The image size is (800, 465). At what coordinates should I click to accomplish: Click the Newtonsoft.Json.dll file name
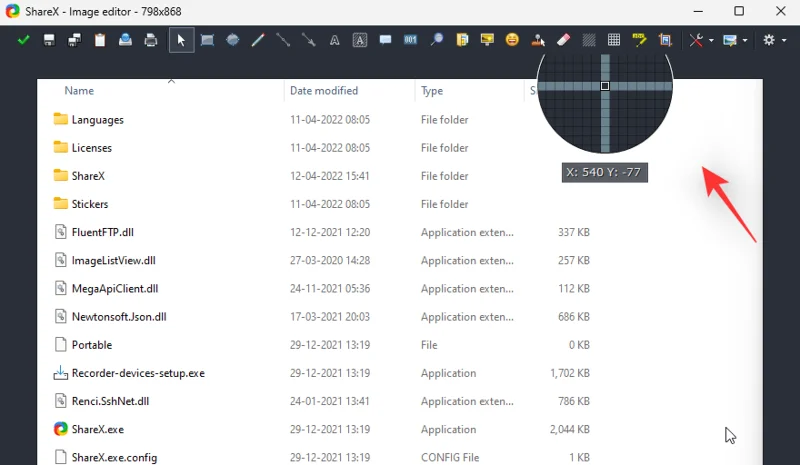[119, 316]
